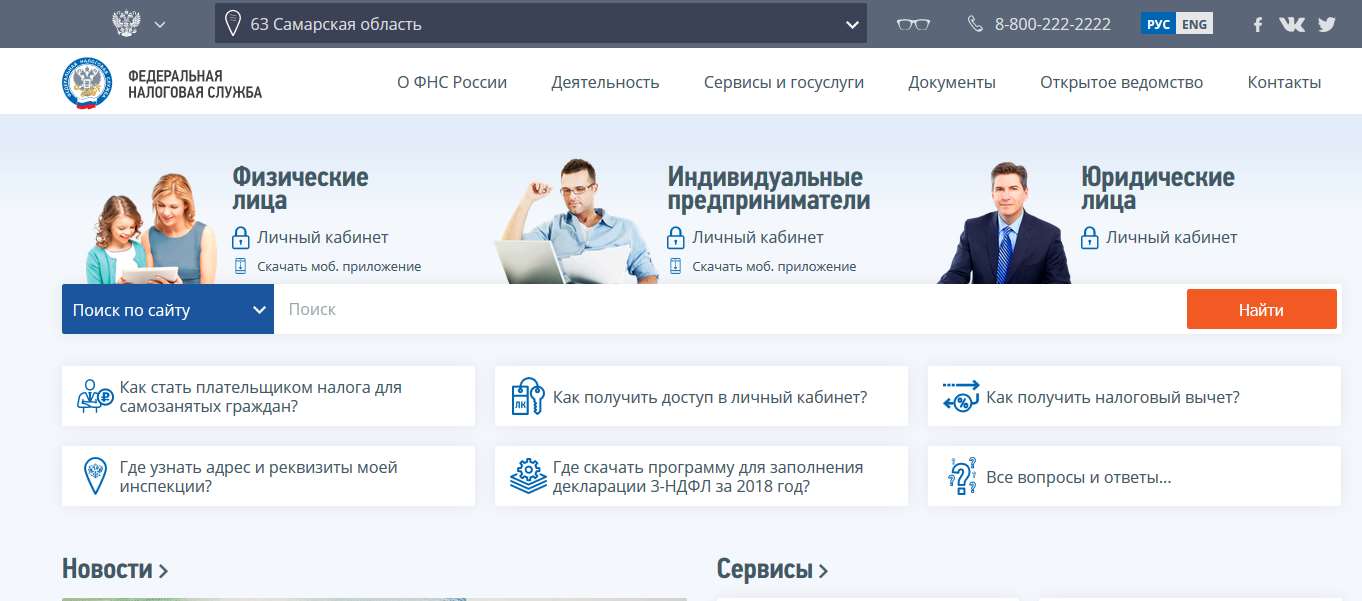The image size is (1362, 601).
Task: Switch language to ENG
Action: coord(1194,24)
